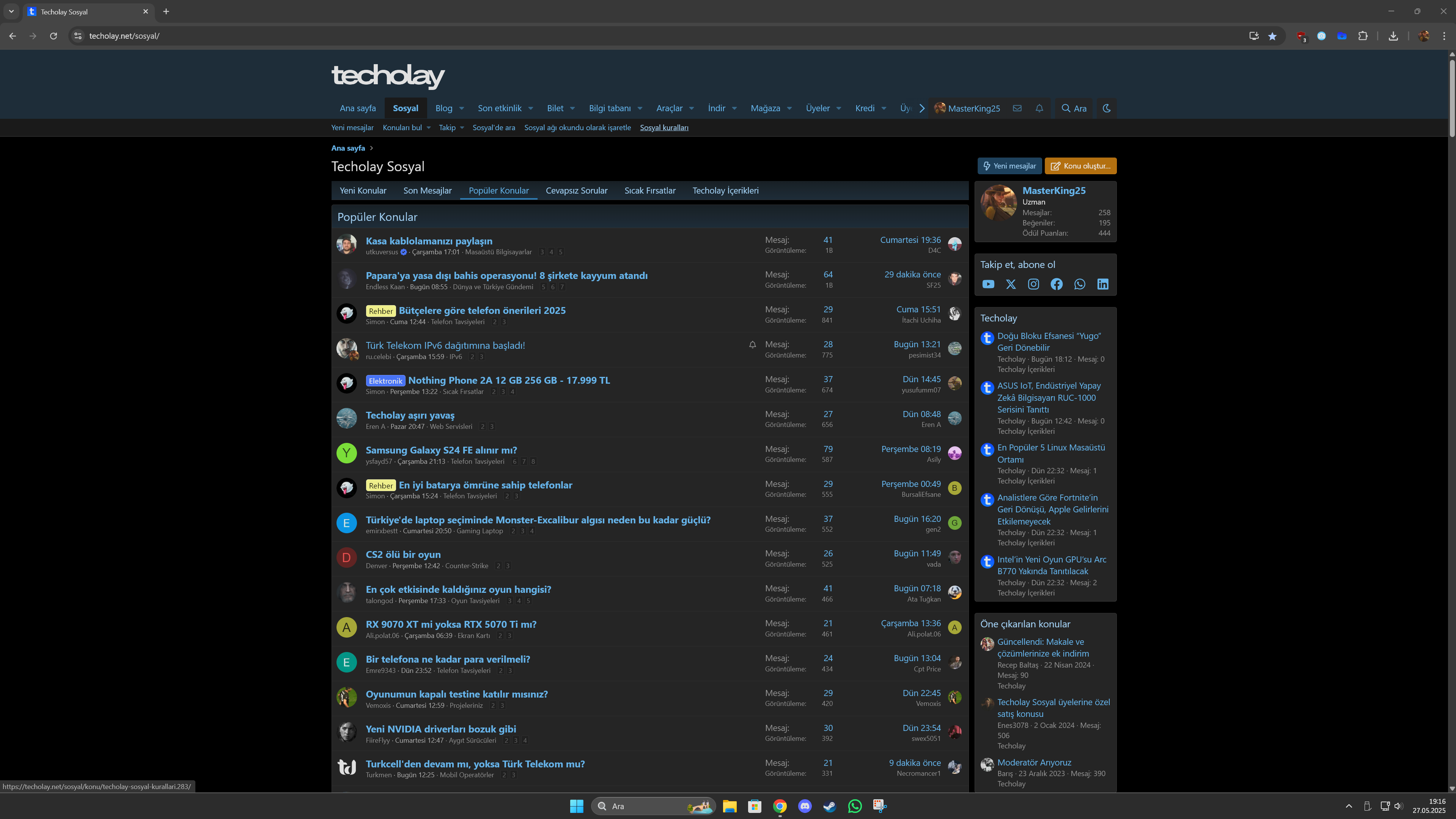Screen dimensions: 1456x819
Task: Open the Sosyal kuralları link
Action: click(664, 128)
